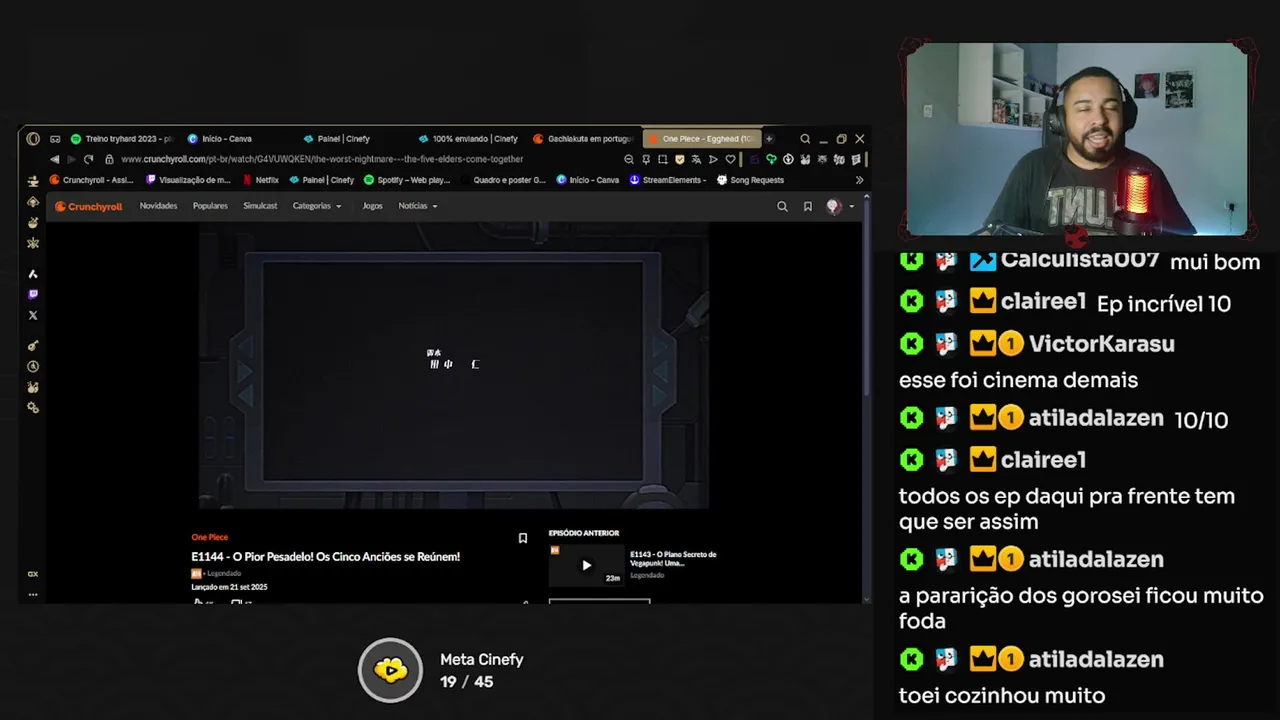Show hidden bookmarks with double chevron
Screen dimensions: 1280x720
point(859,180)
